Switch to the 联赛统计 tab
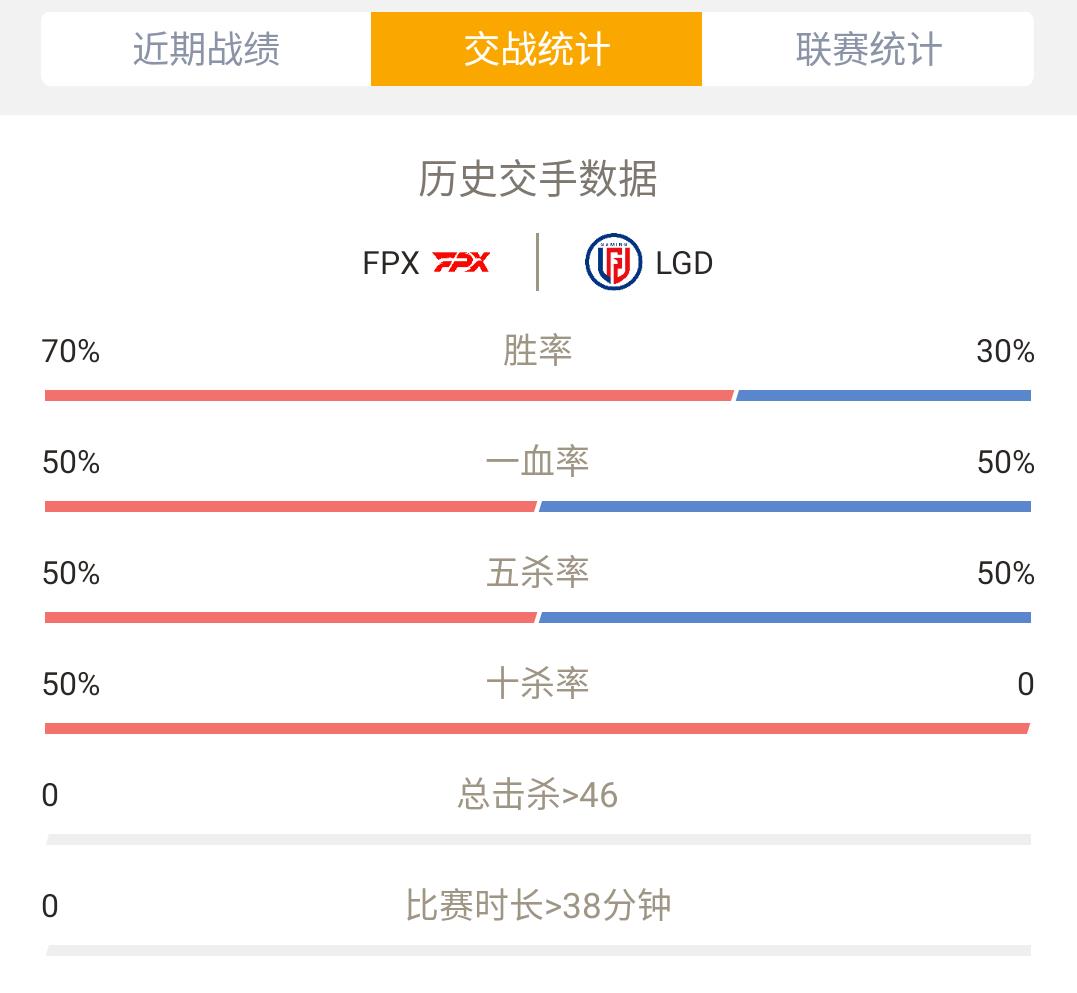1077x993 pixels. (x=868, y=49)
